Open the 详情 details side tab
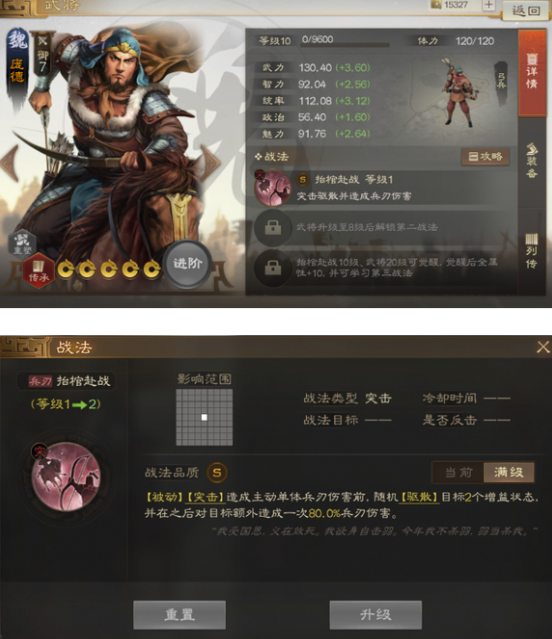This screenshot has height=639, width=552. (x=532, y=72)
